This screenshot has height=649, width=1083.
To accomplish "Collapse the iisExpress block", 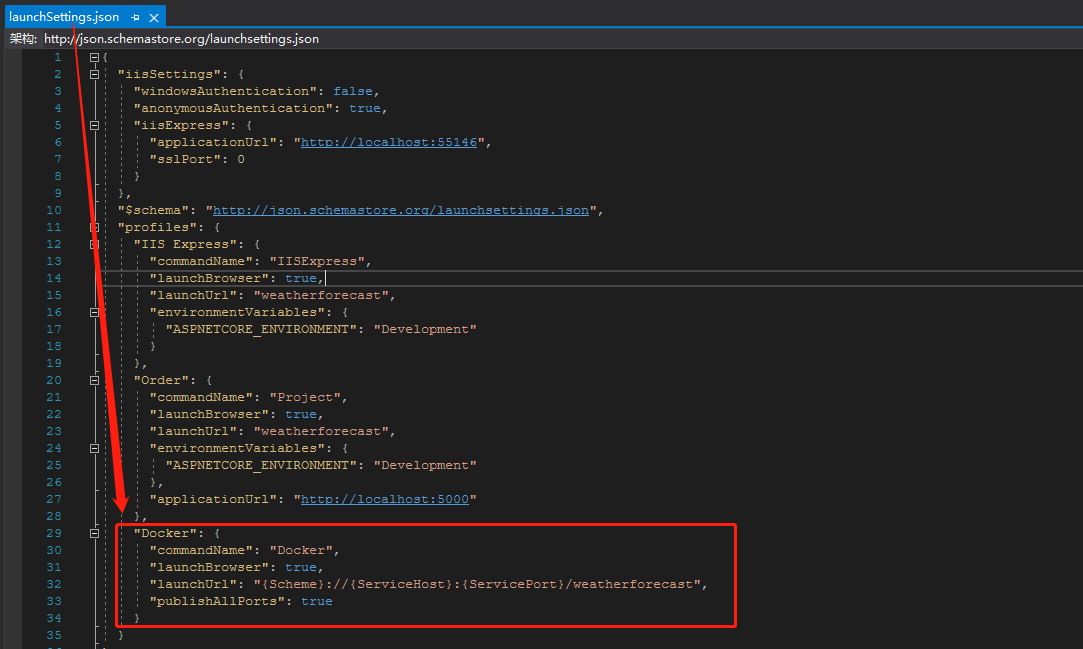I will pos(95,126).
